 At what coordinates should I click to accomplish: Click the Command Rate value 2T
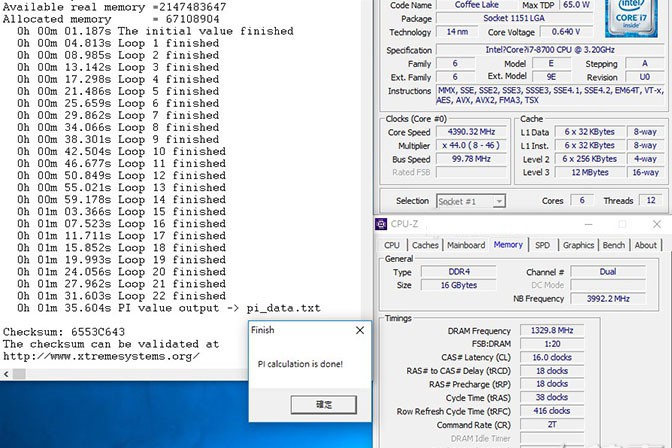coord(552,424)
